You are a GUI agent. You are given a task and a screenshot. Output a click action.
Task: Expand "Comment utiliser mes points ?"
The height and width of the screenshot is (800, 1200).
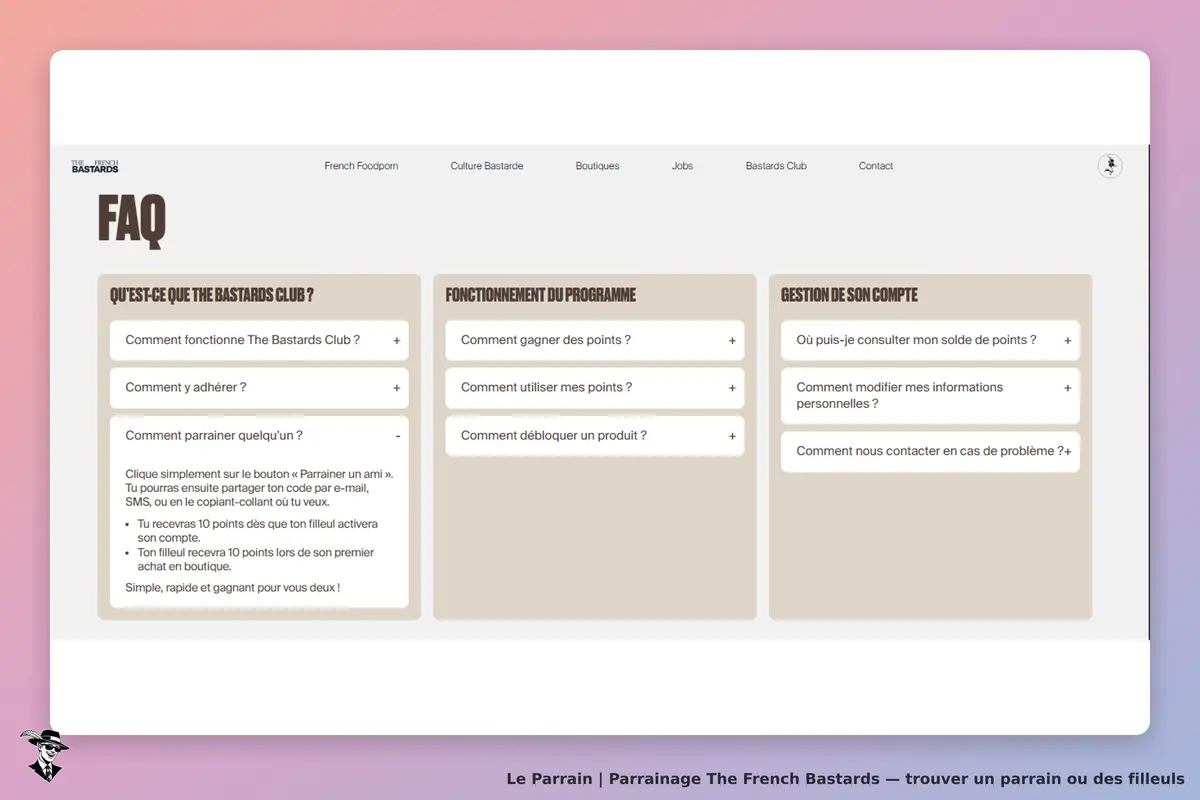(x=595, y=388)
